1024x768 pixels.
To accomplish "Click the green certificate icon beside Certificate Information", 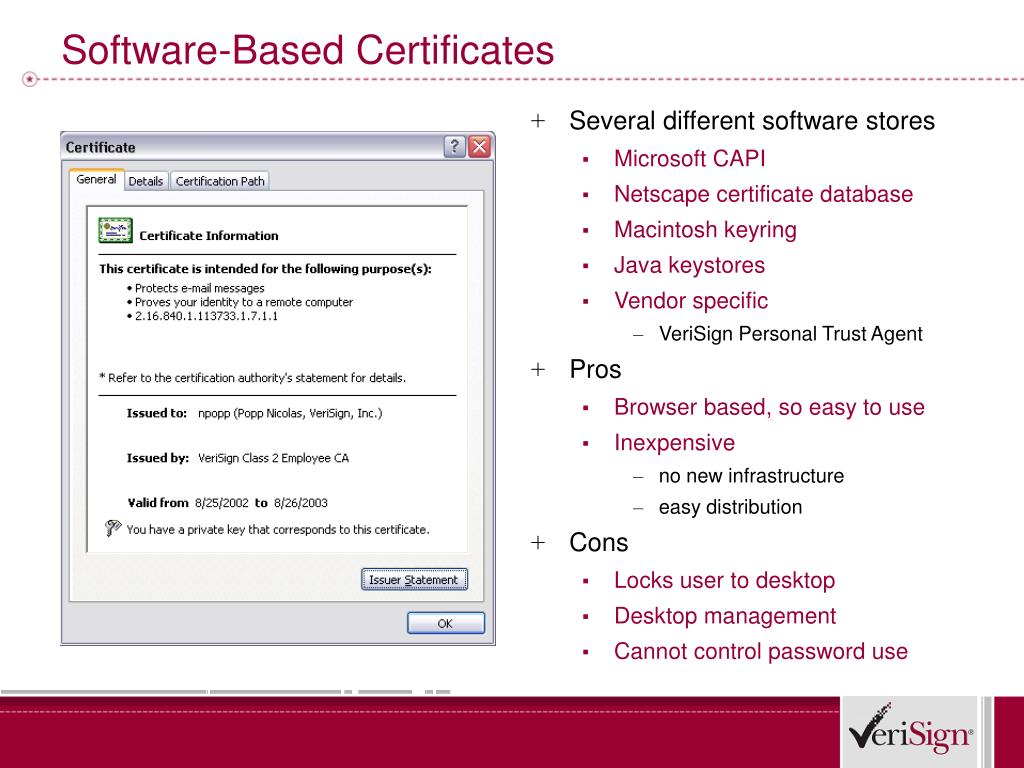I will (x=115, y=231).
